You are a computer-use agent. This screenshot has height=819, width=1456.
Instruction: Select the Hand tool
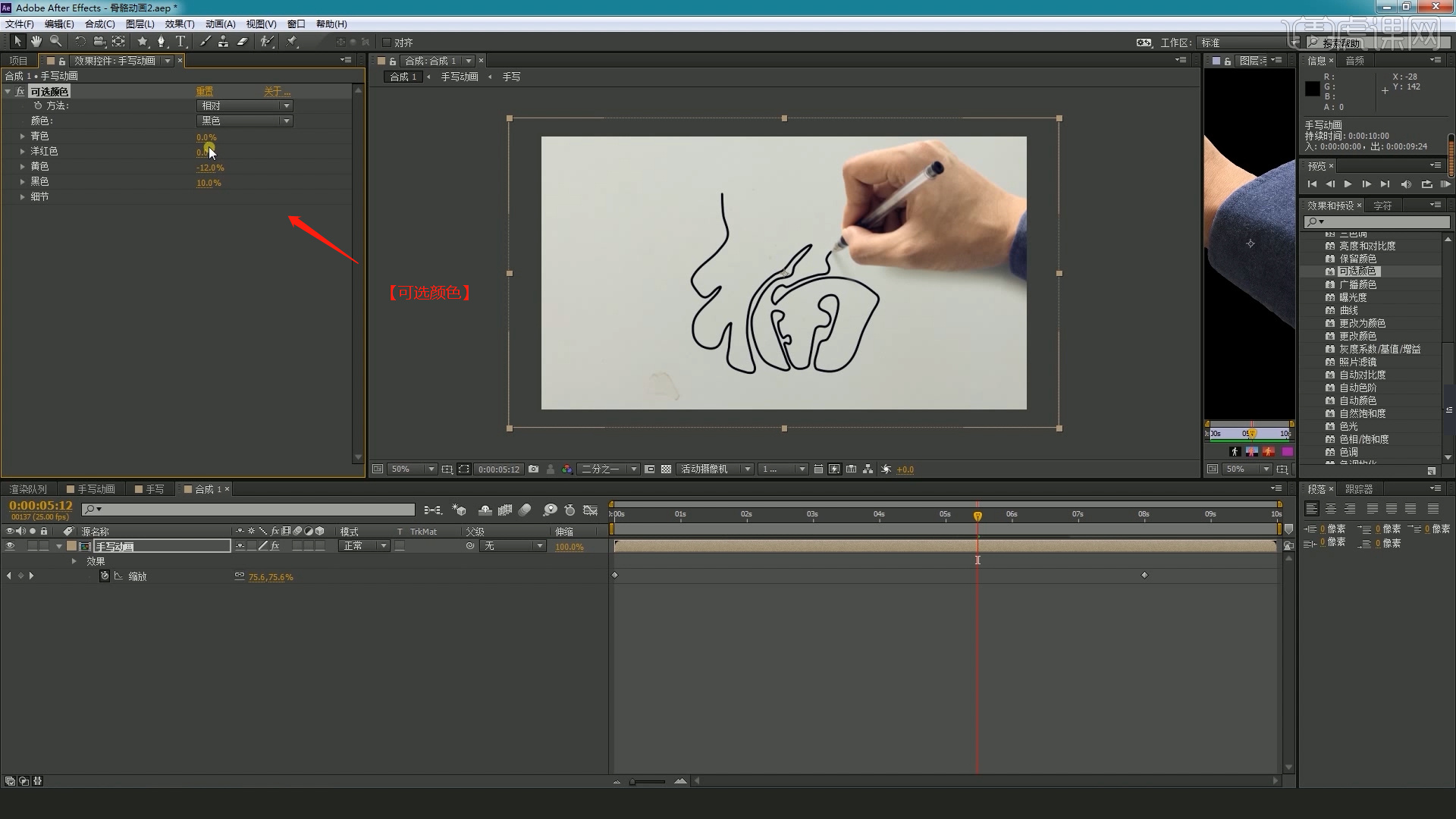coord(36,42)
